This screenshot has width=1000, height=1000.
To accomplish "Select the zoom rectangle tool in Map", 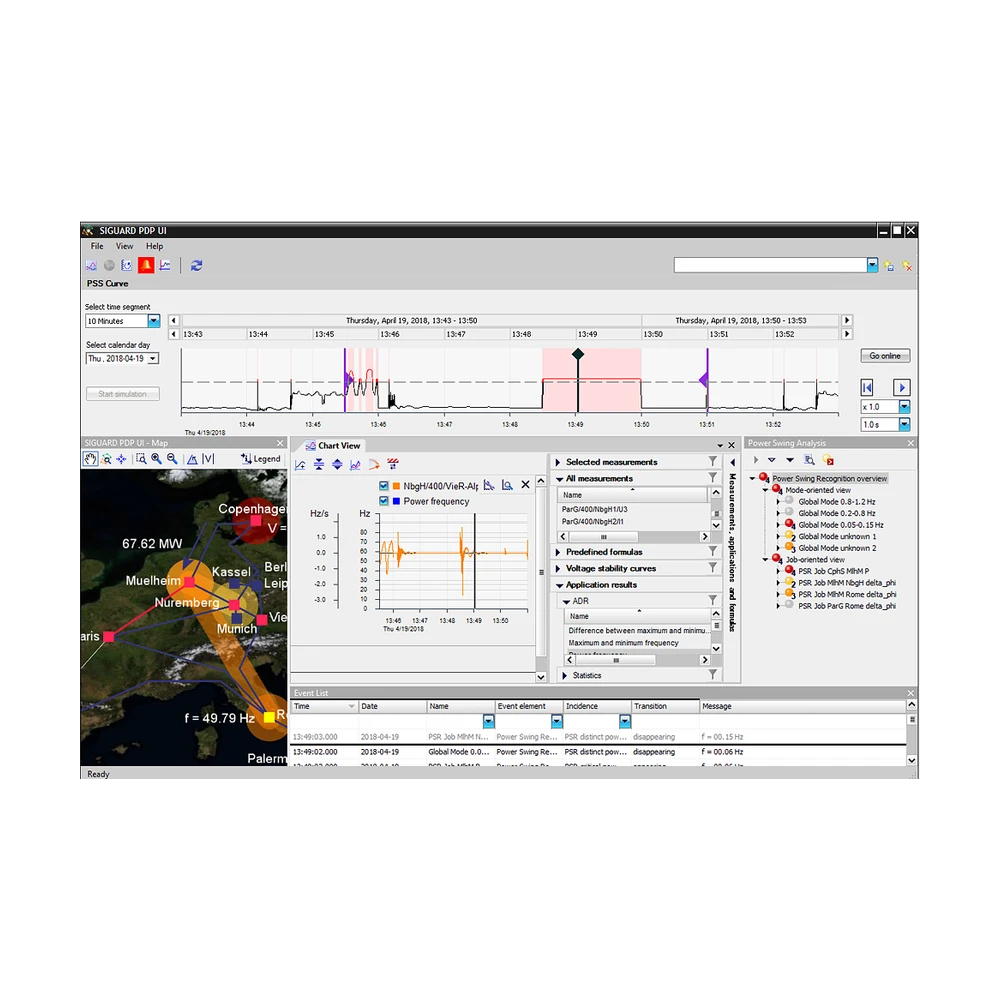I will (141, 459).
